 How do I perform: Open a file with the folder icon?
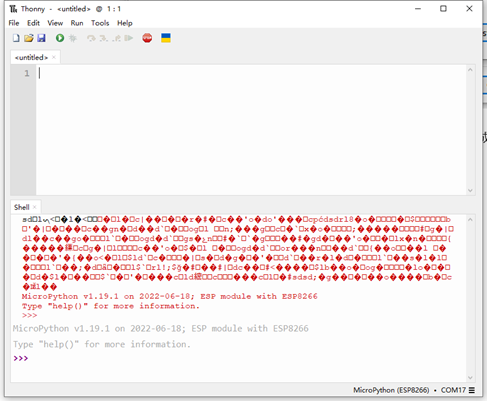click(29, 38)
